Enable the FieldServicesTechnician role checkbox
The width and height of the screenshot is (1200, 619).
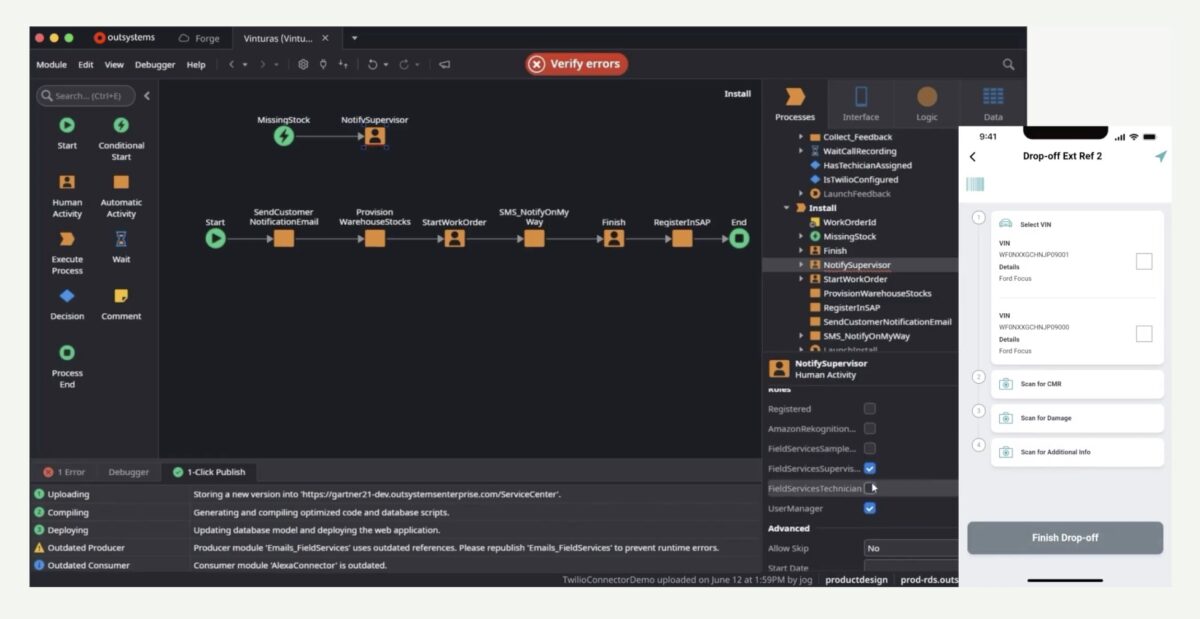pyautogui.click(x=869, y=488)
